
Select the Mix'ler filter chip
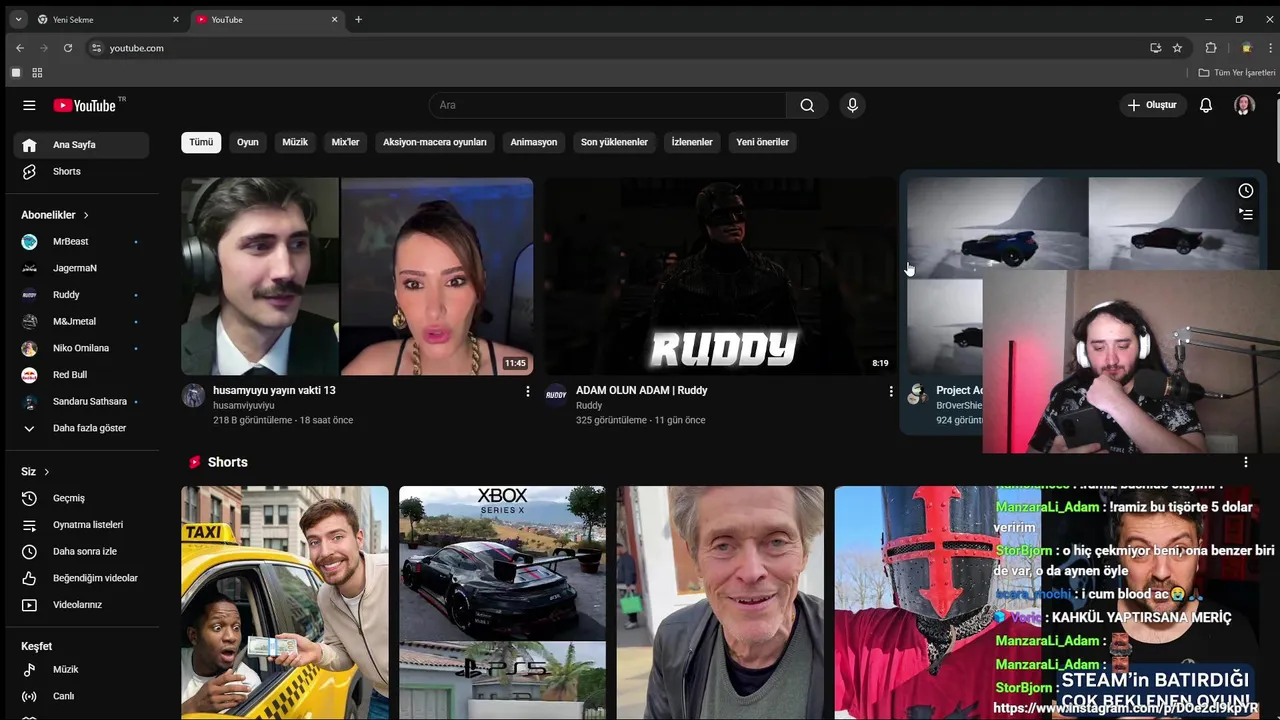345,142
